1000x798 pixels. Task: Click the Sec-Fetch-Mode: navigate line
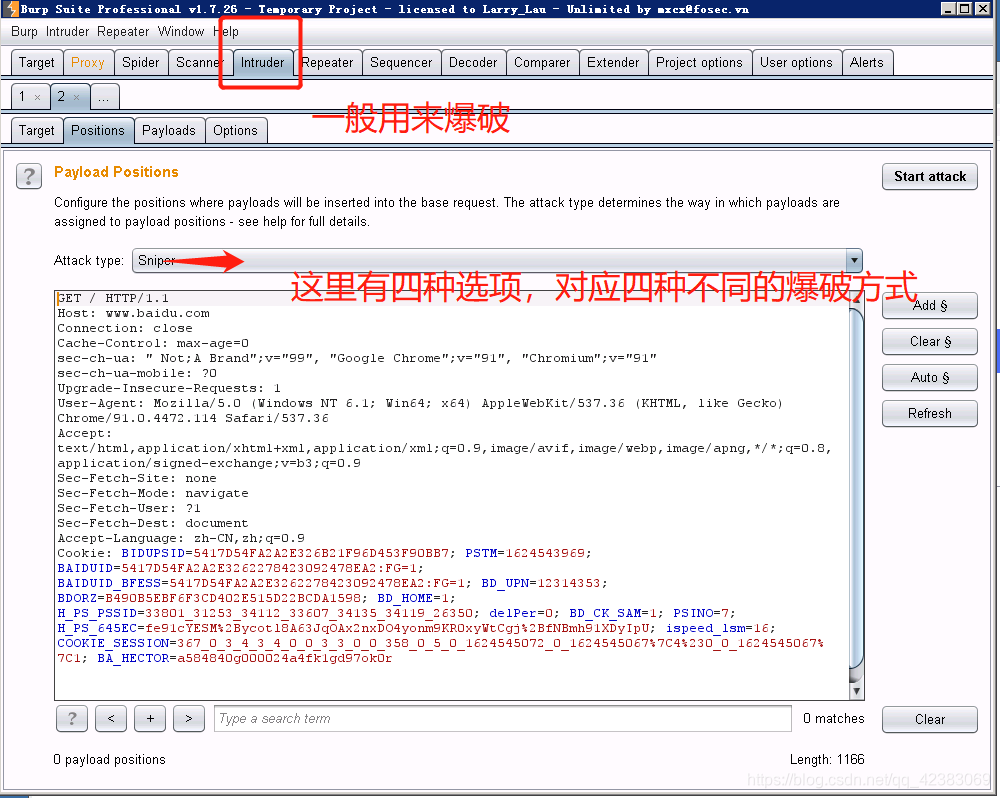tap(153, 493)
